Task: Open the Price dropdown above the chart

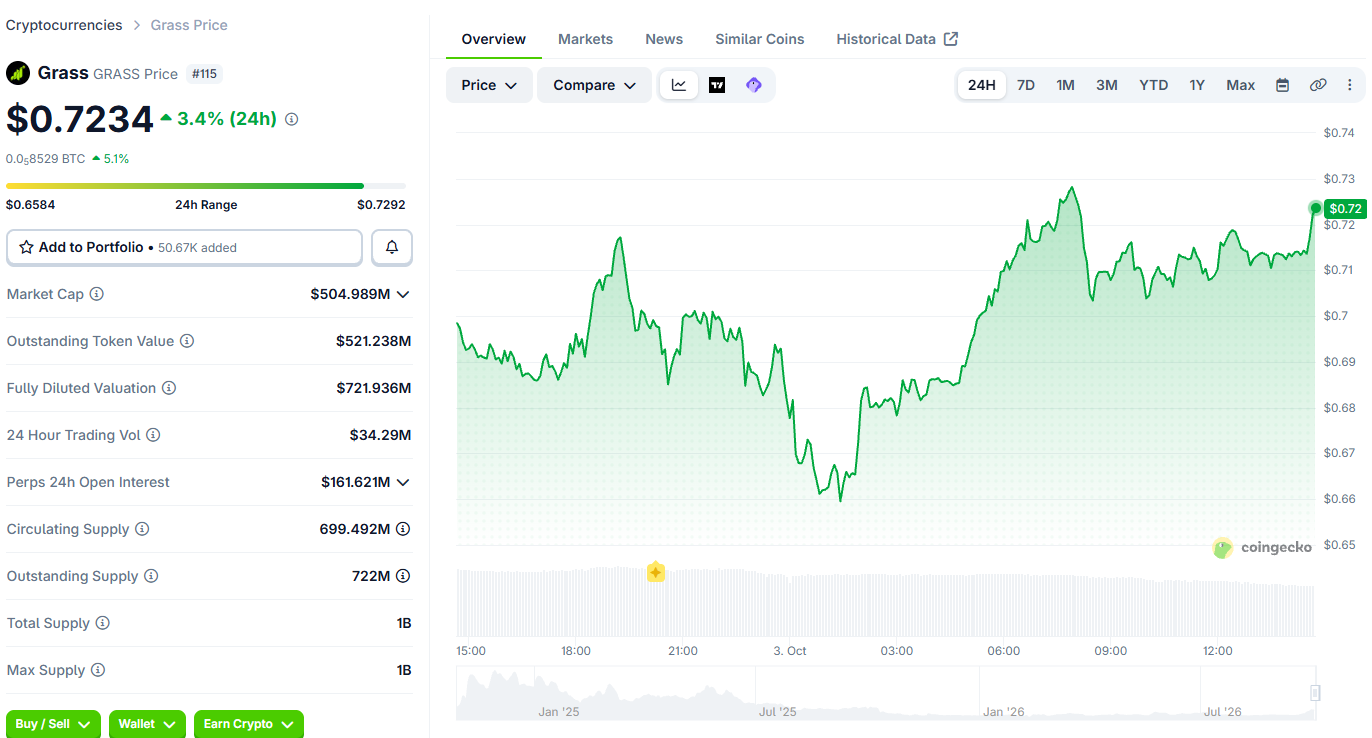Action: (x=489, y=85)
